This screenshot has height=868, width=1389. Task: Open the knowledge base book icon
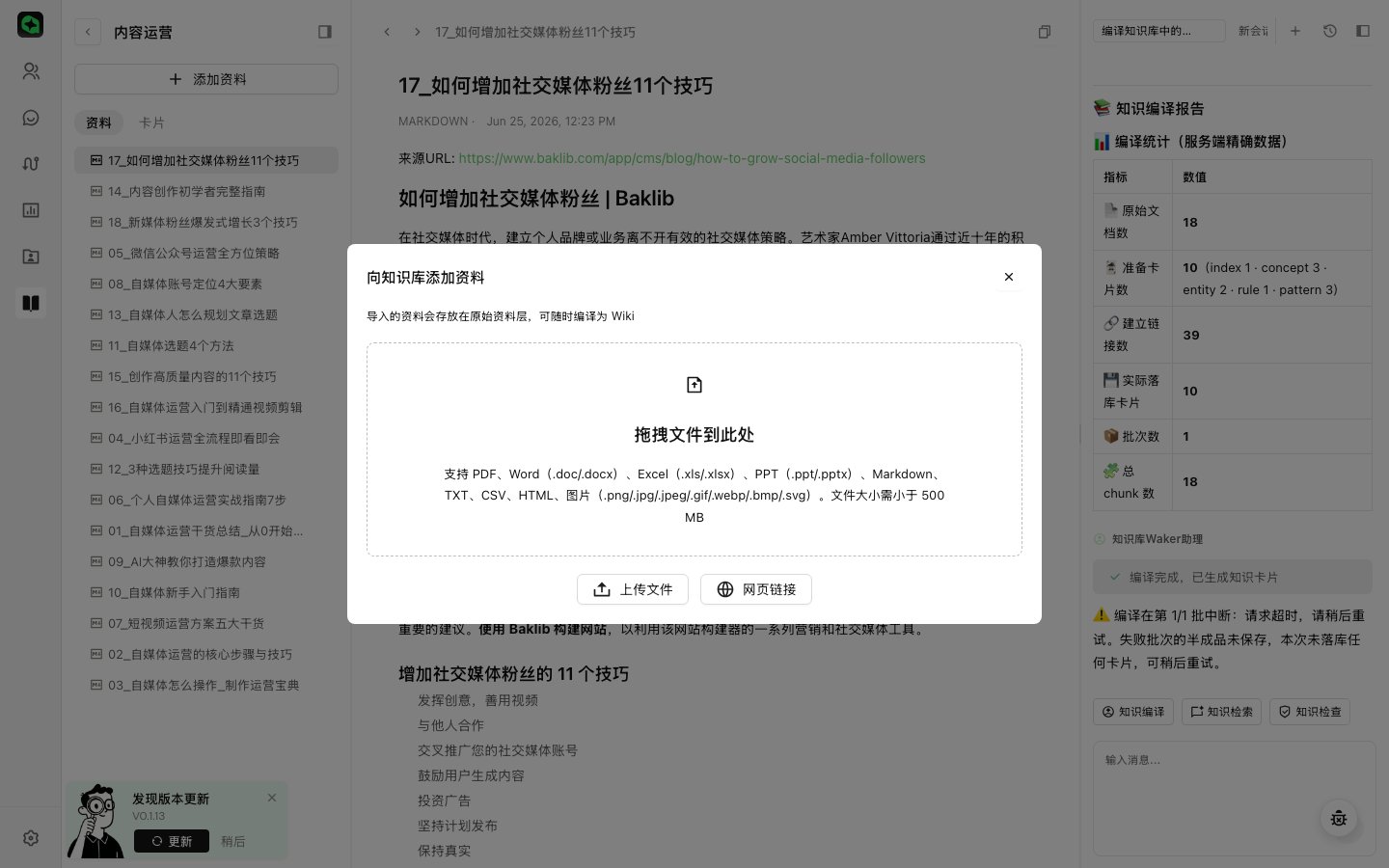pyautogui.click(x=31, y=303)
